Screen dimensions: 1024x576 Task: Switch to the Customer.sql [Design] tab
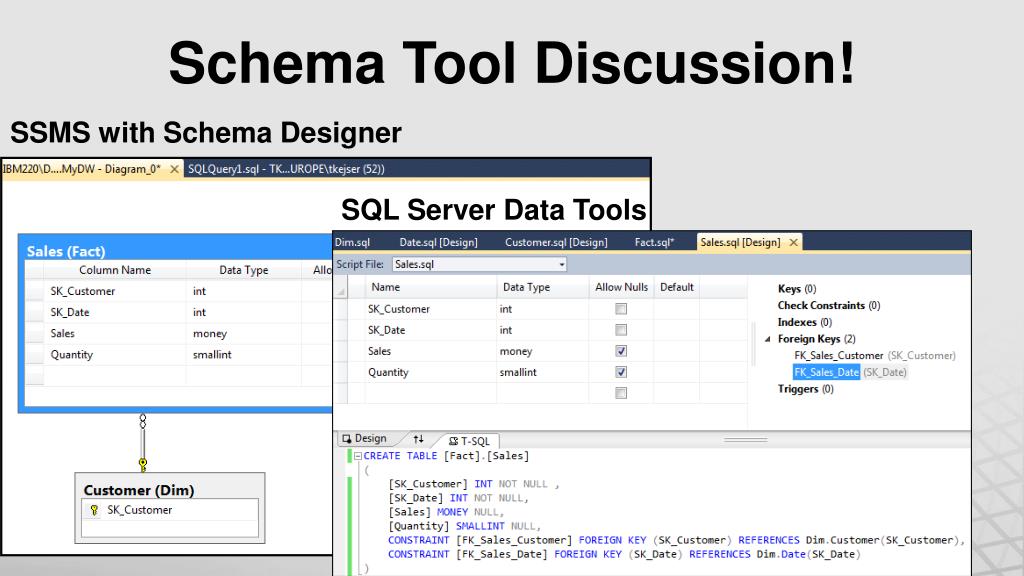coord(555,242)
